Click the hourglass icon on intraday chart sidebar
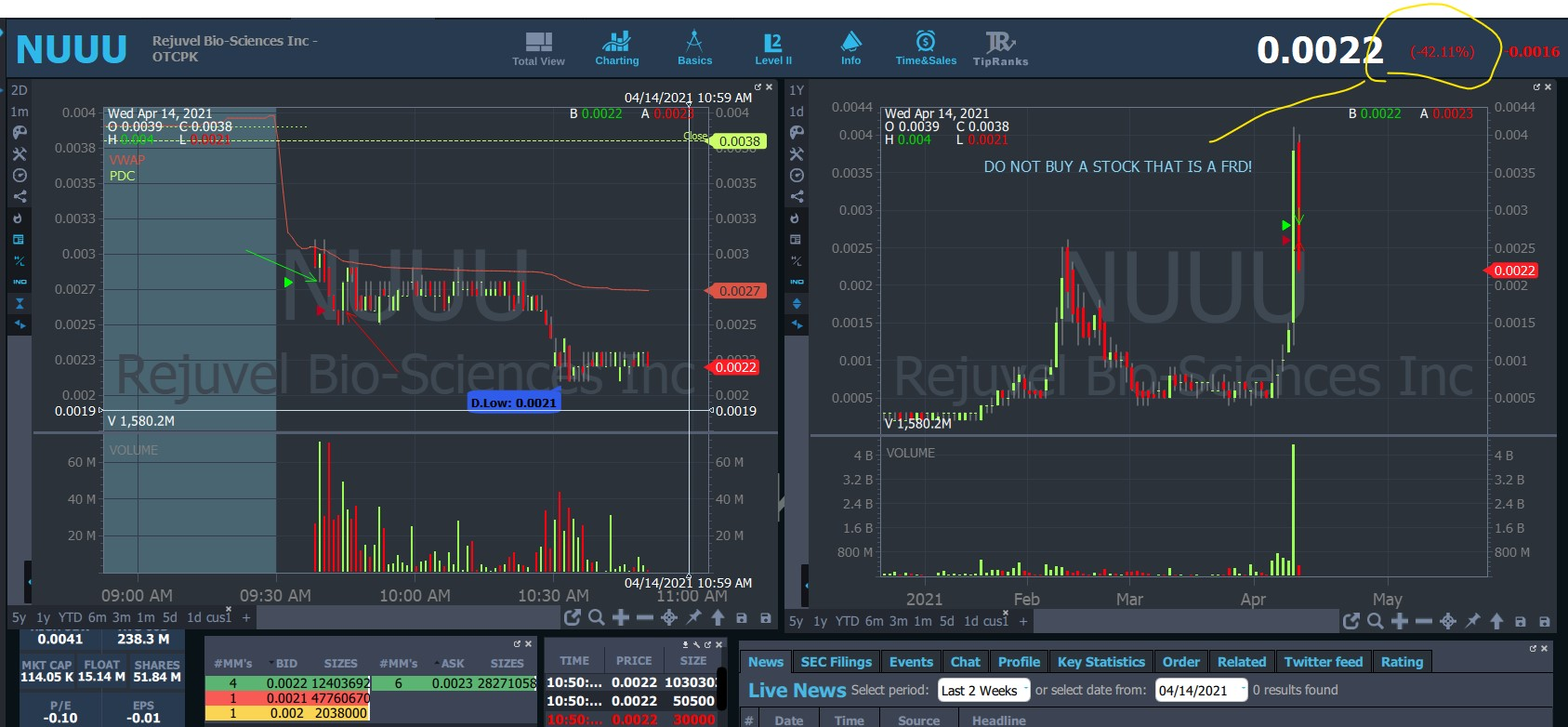The width and height of the screenshot is (1568, 727). pyautogui.click(x=20, y=303)
